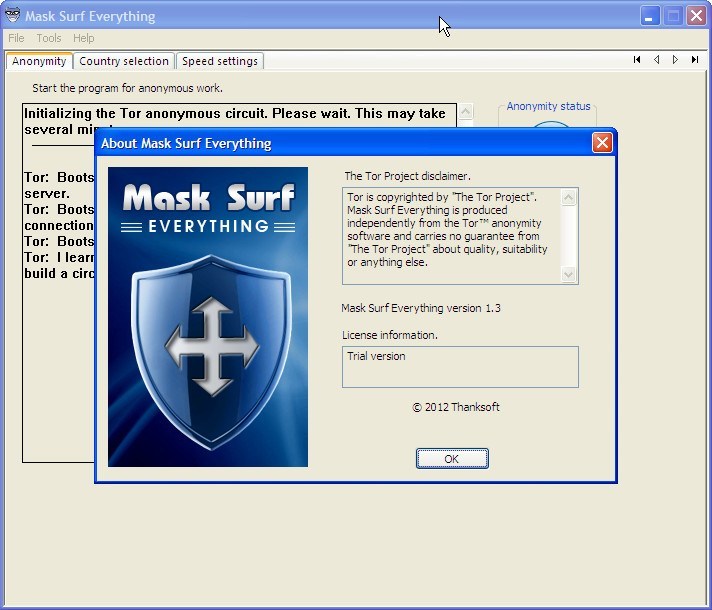Screen dimensions: 712x610
Task: Open the Tools menu
Action: (x=49, y=38)
